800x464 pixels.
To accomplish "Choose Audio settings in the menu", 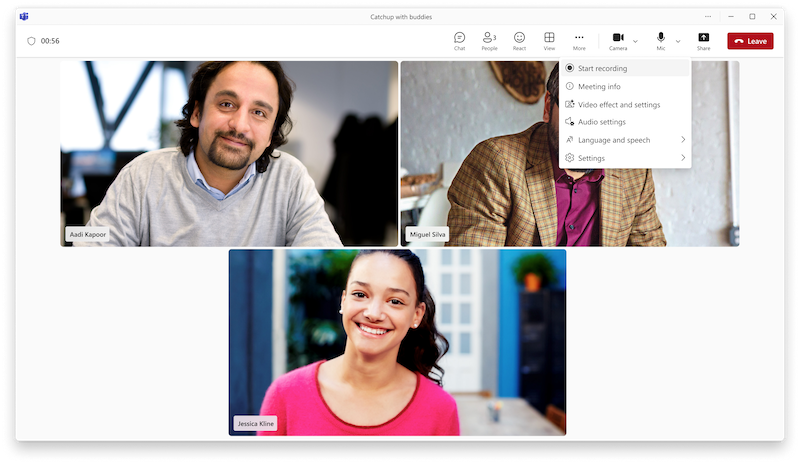I will tap(625, 122).
